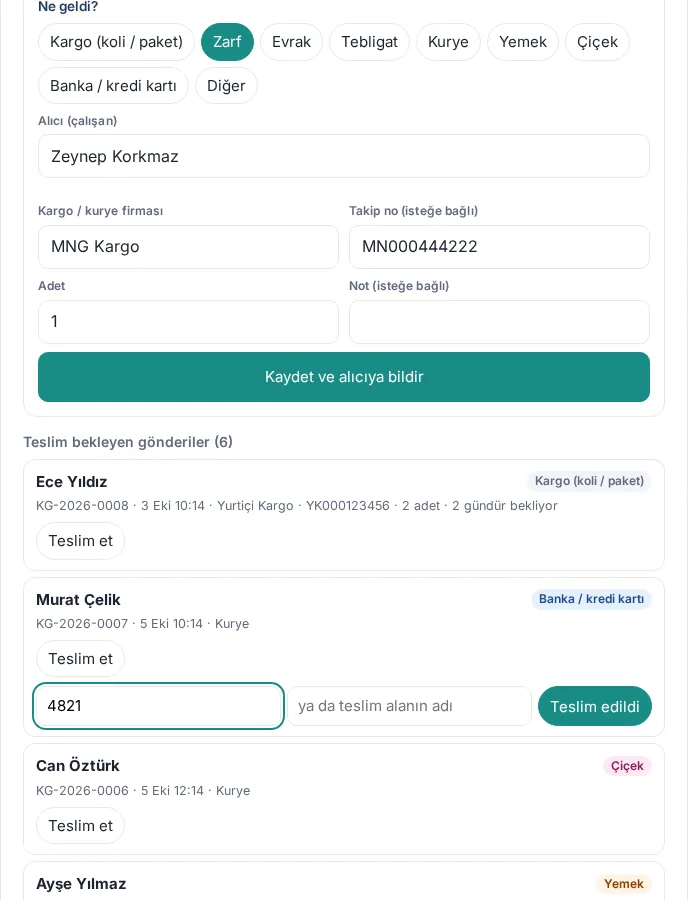Select the Kargo (koli / paket) chip
The width and height of the screenshot is (688, 900).
pyautogui.click(x=116, y=42)
